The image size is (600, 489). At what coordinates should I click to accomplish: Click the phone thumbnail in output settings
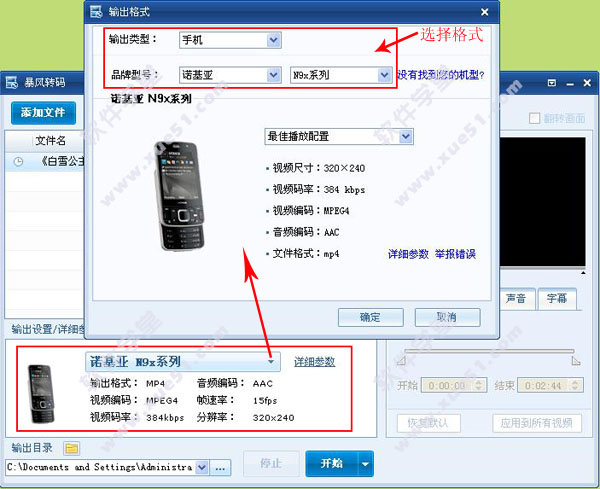point(41,394)
